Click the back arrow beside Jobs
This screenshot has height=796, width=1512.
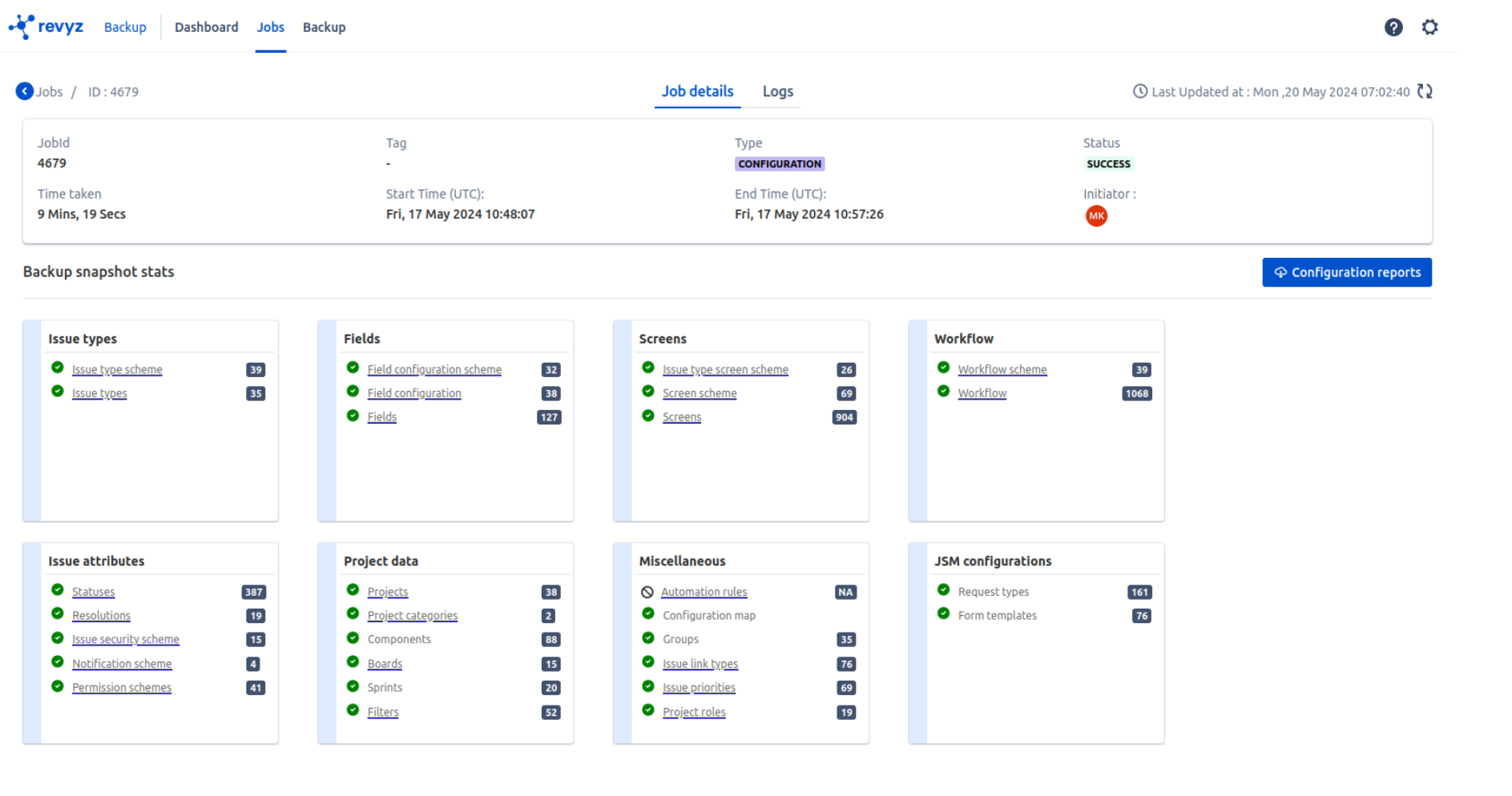click(x=25, y=91)
